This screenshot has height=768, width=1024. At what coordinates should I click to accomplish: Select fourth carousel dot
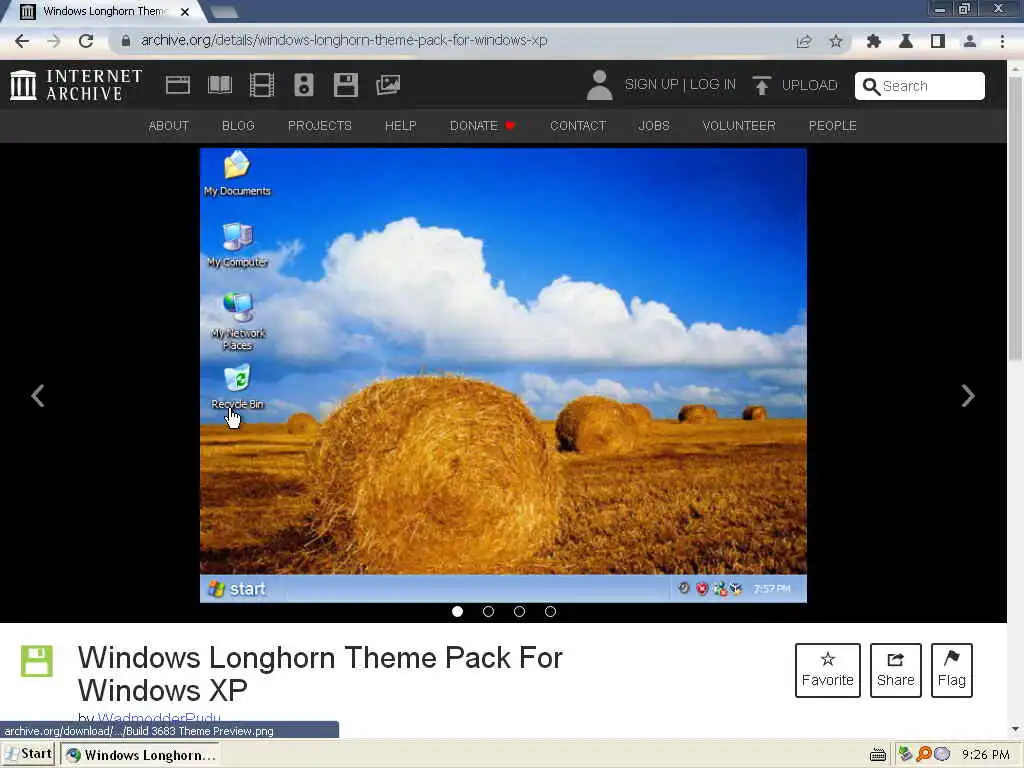(x=551, y=611)
